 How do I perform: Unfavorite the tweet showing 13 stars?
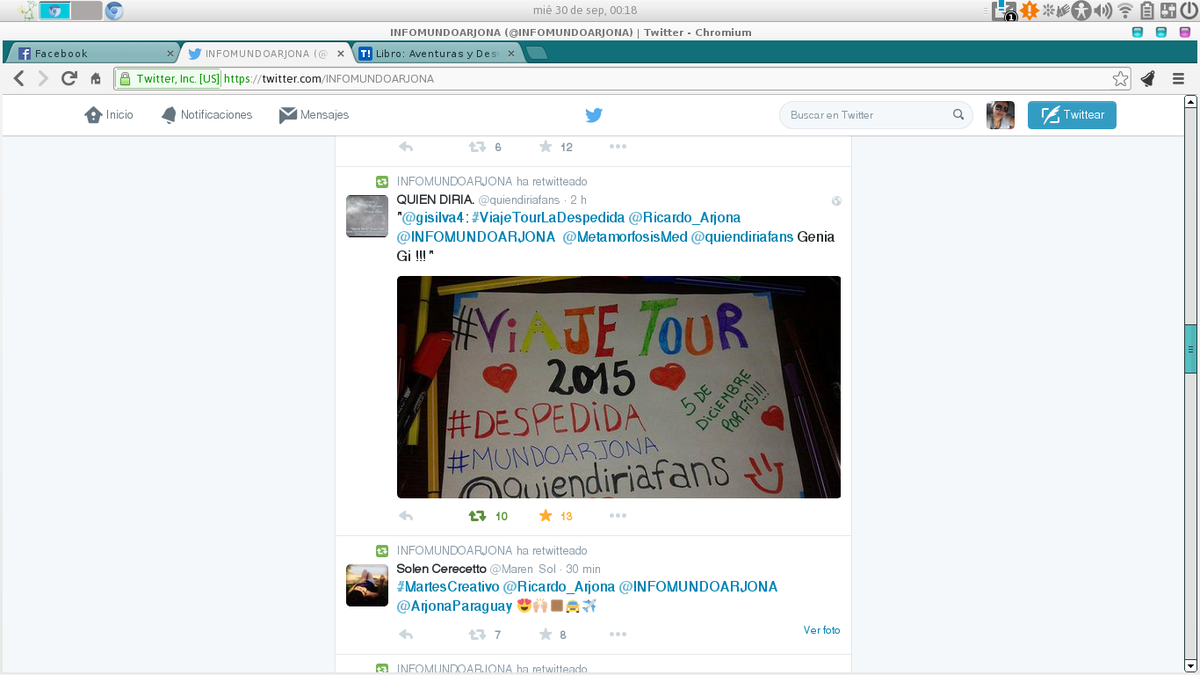coord(546,516)
